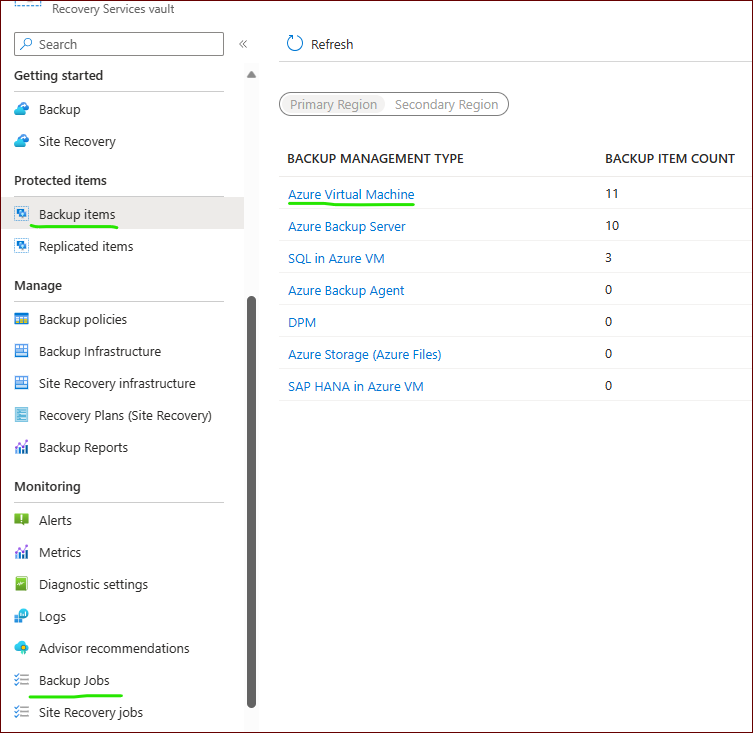Click the magnifier icon in Search box

26,44
